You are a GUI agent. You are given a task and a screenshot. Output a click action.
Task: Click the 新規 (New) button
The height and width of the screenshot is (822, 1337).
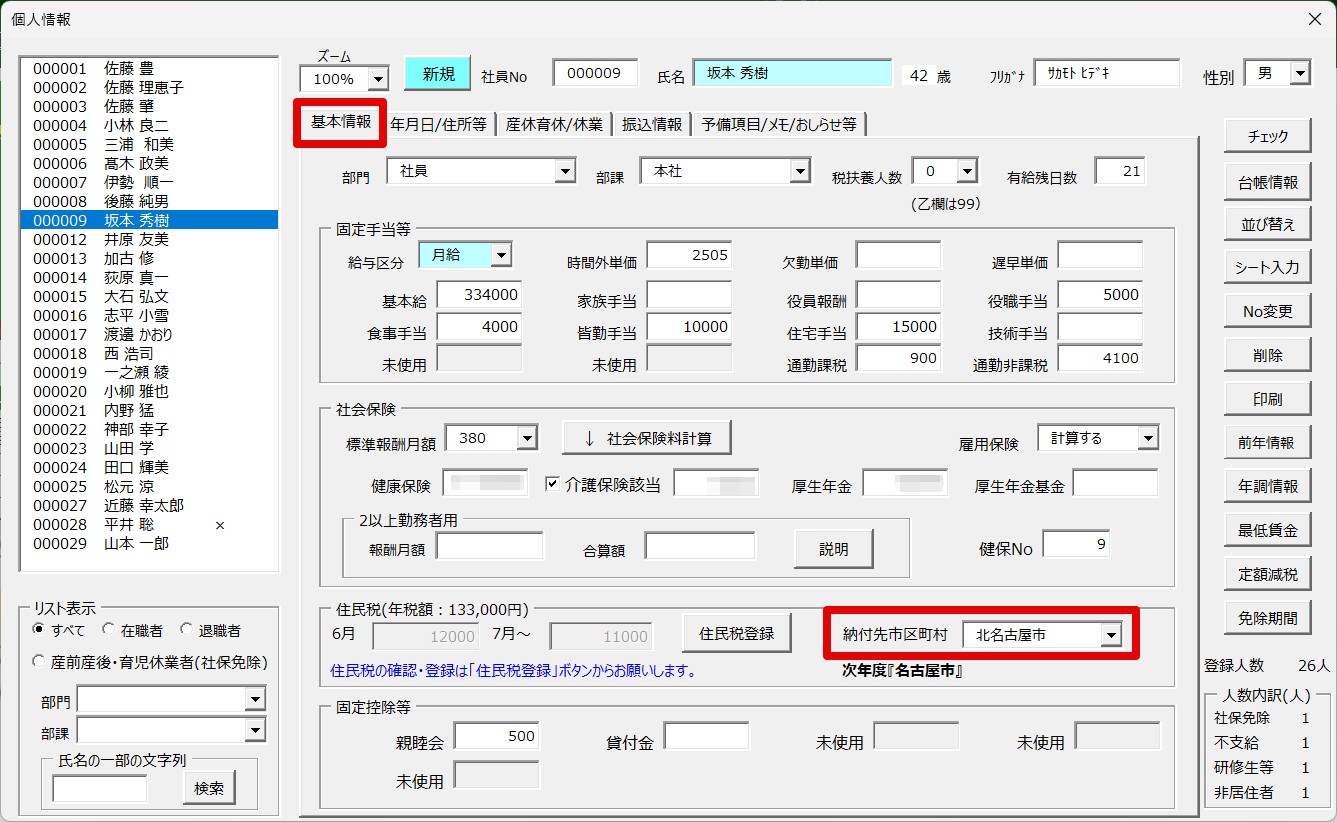tap(437, 73)
